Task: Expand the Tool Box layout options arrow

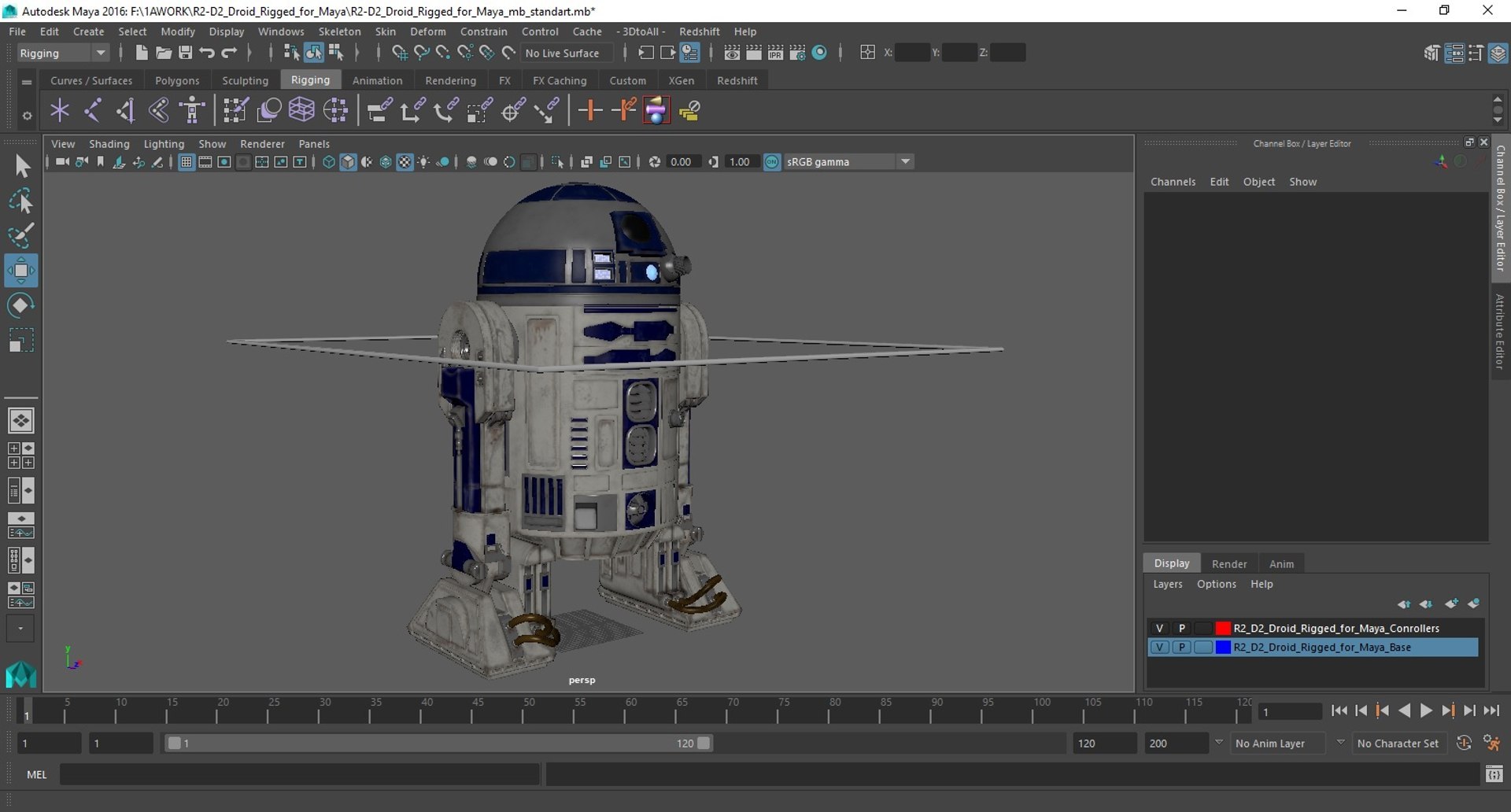Action: (20, 629)
